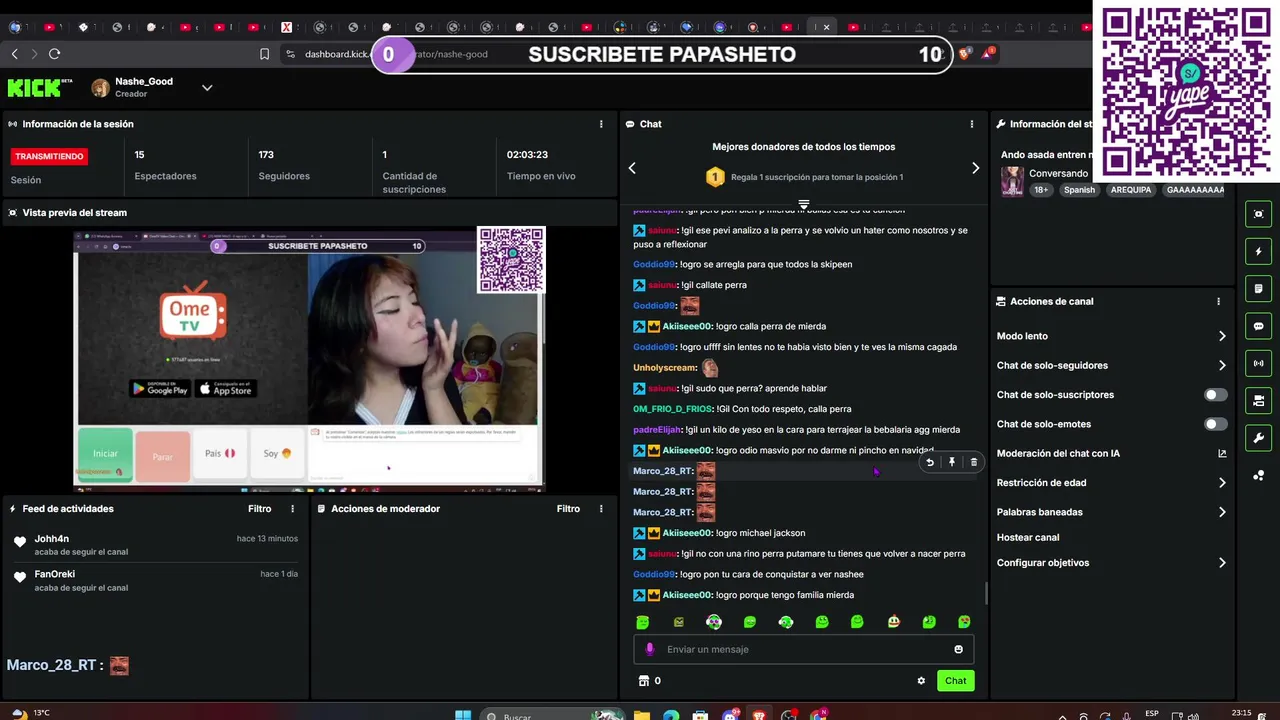Click Johh4n in activity feed
The width and height of the screenshot is (1280, 720).
(x=52, y=539)
